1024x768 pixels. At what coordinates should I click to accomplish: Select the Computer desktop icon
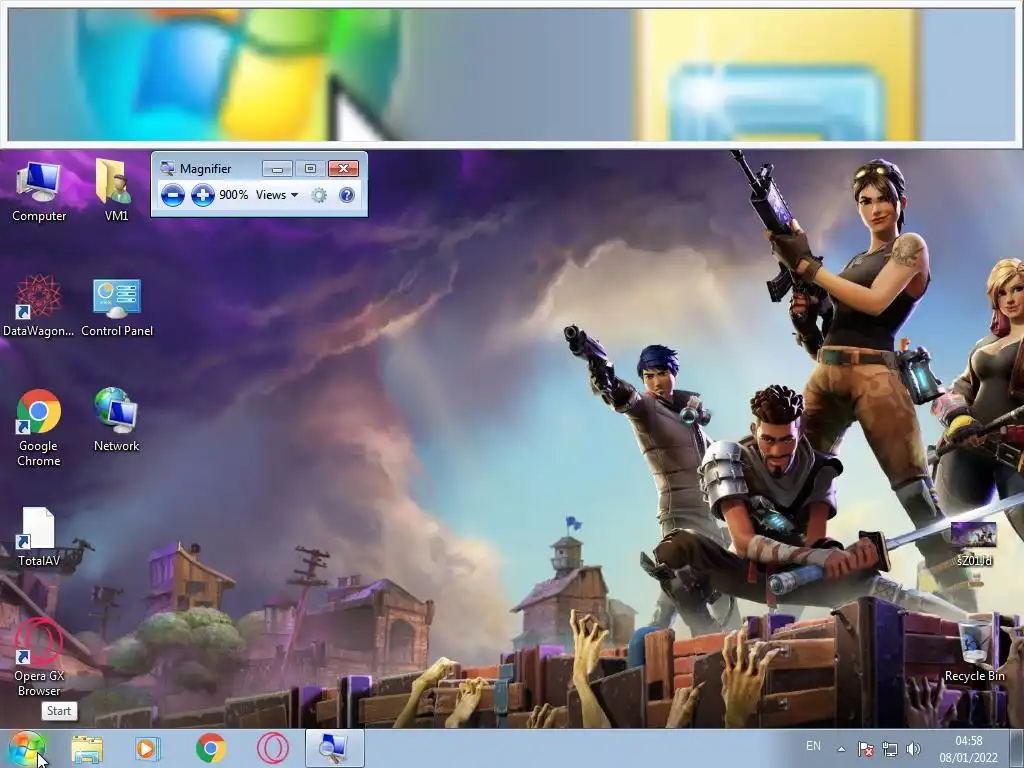coord(39,192)
